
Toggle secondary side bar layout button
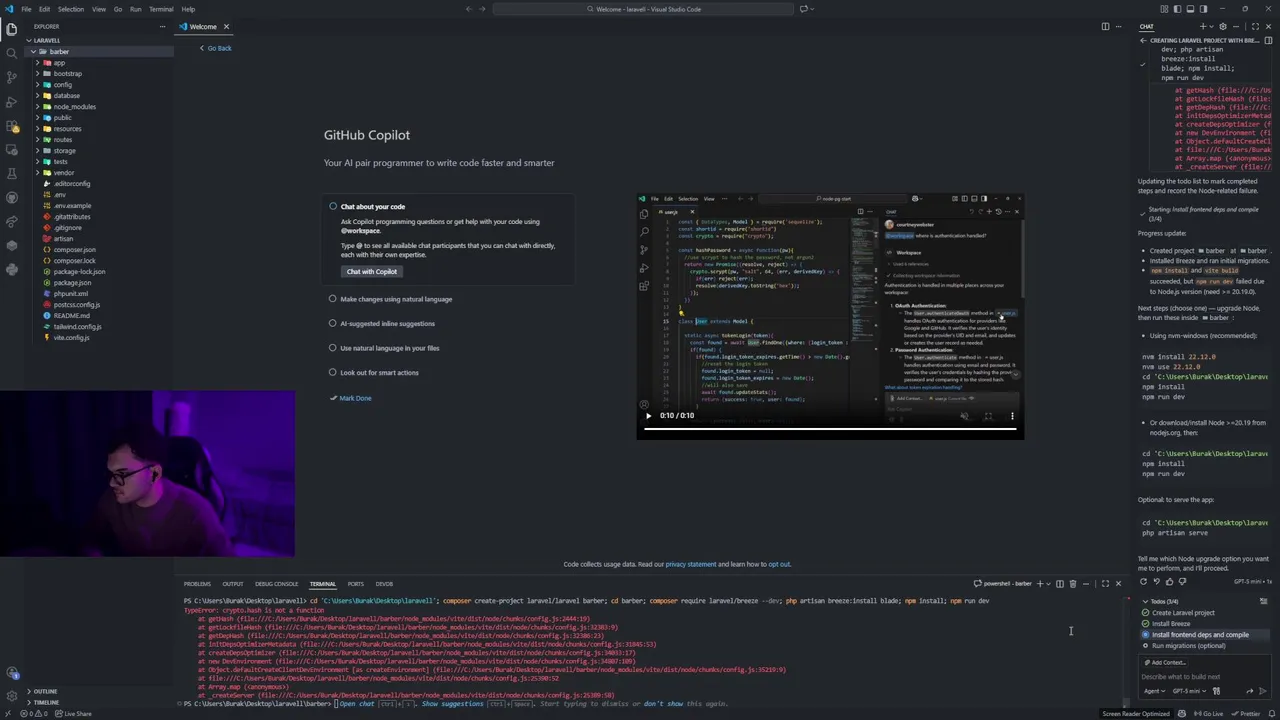[x=1203, y=9]
